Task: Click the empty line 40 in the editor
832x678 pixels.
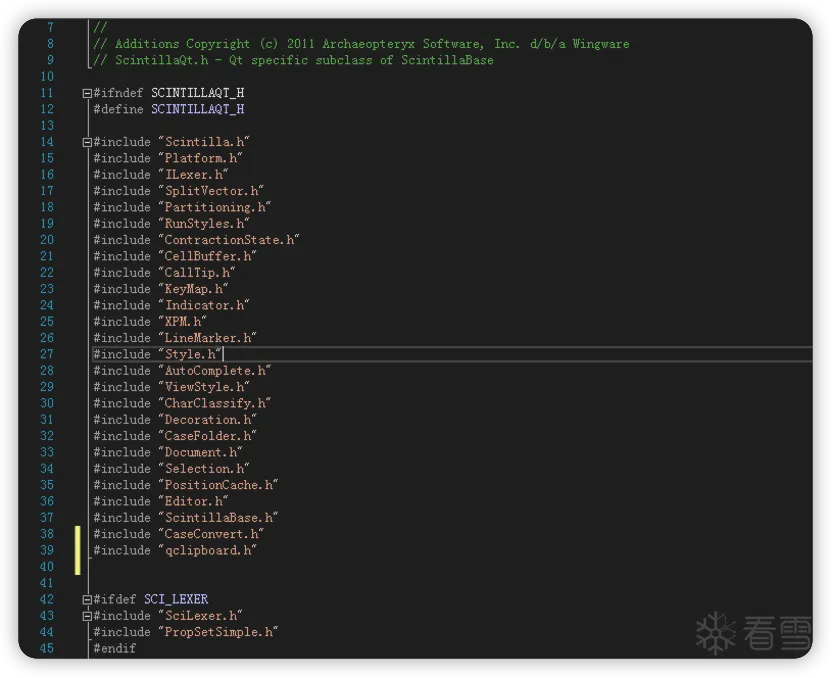Action: tap(452, 567)
